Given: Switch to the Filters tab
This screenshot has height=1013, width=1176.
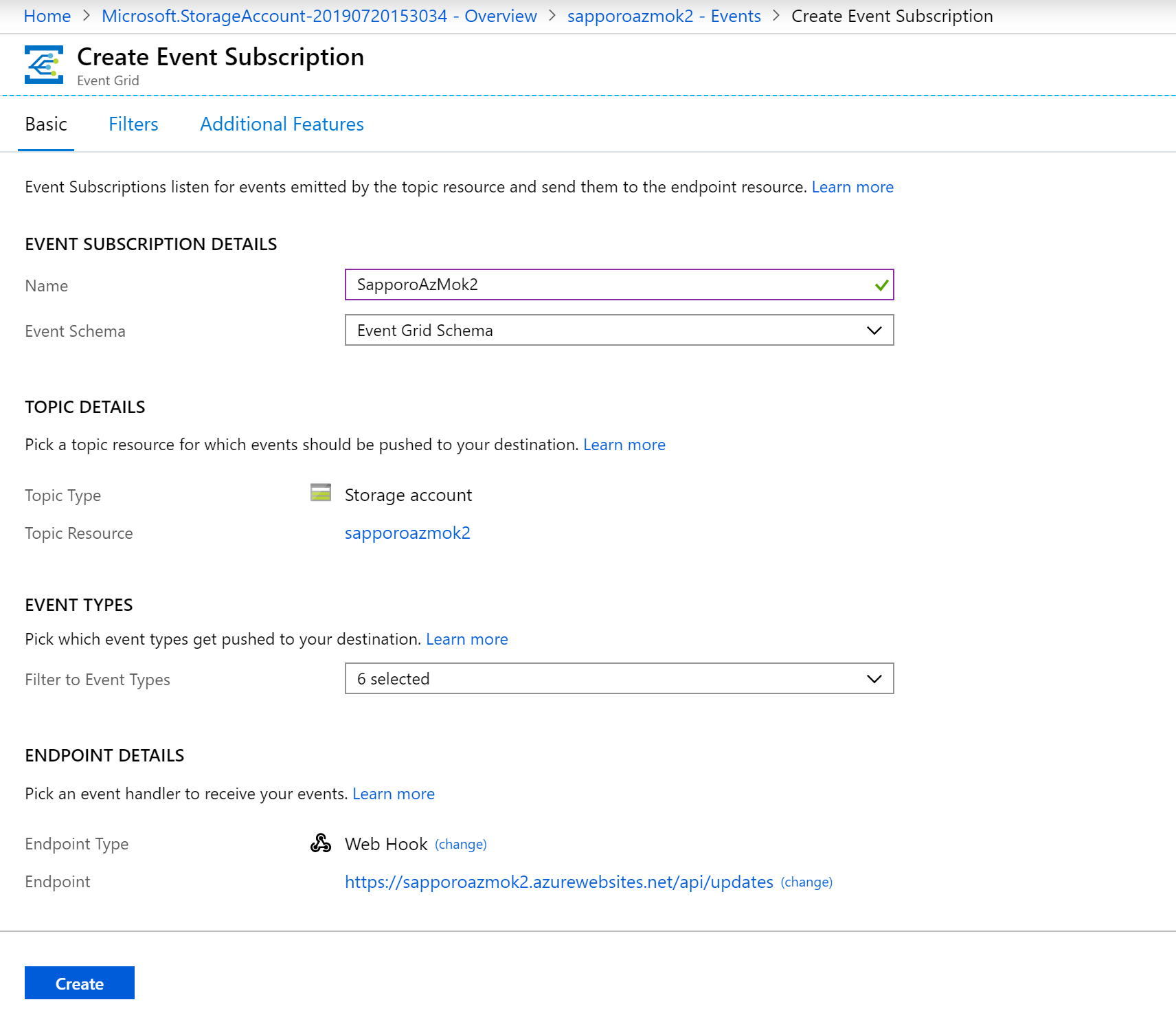Looking at the screenshot, I should tap(133, 124).
